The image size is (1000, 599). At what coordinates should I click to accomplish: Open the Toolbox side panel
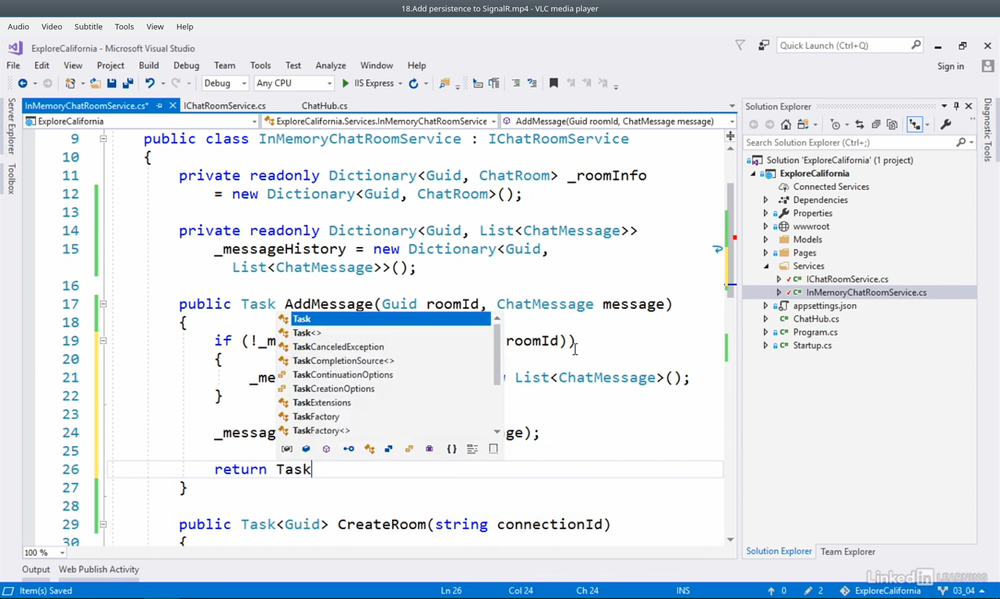point(11,179)
